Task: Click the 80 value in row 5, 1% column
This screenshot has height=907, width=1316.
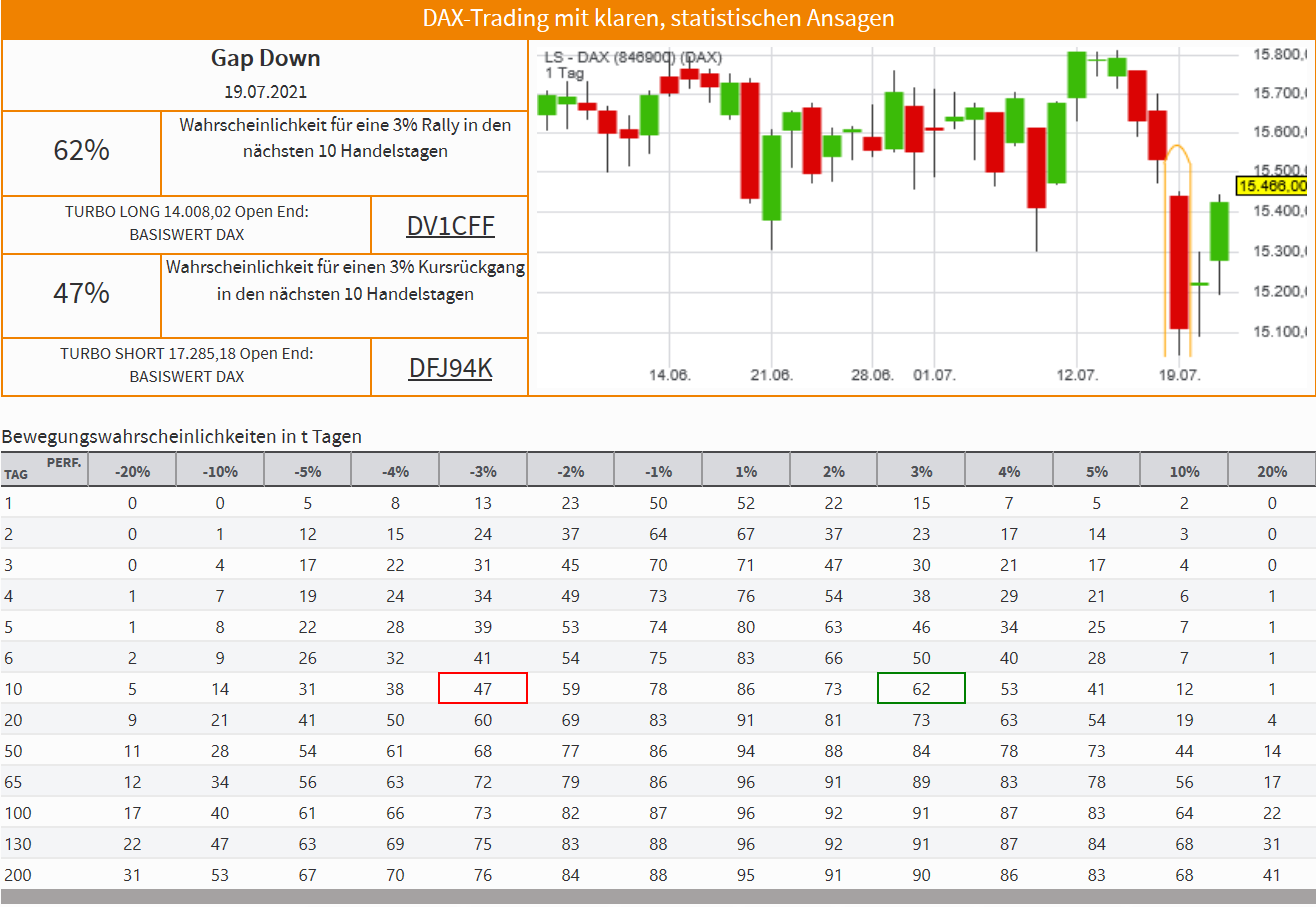Action: (x=746, y=627)
